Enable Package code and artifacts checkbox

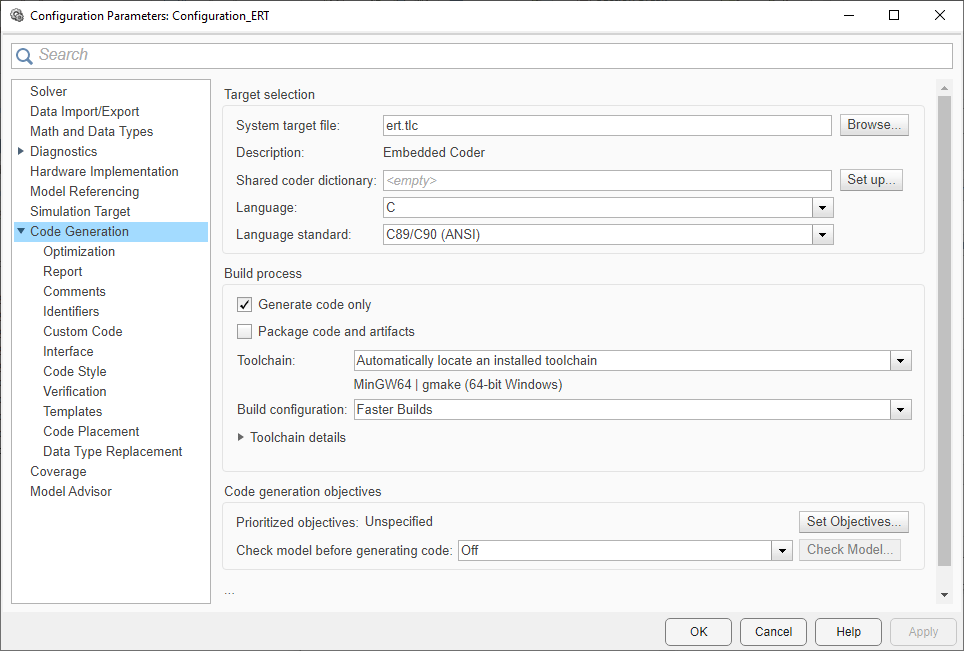pyautogui.click(x=244, y=331)
